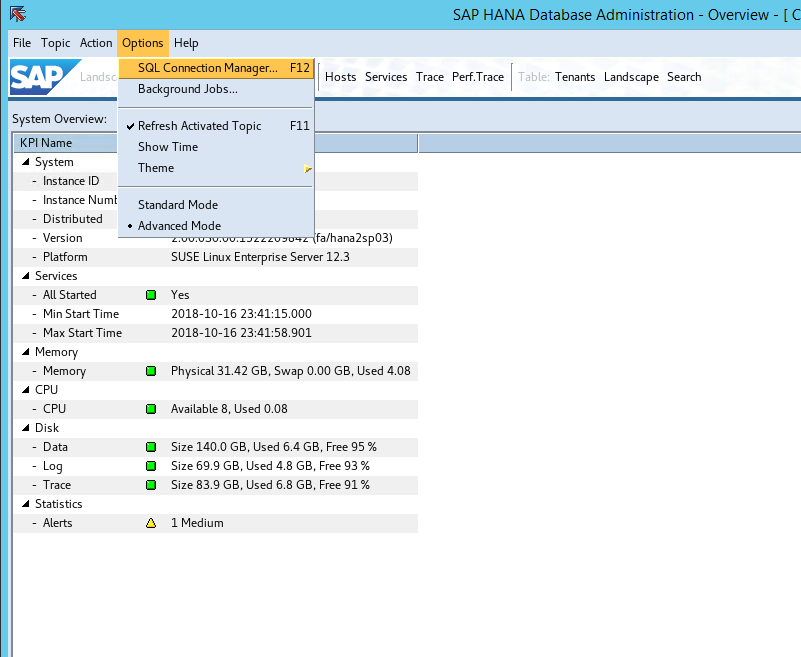
Task: Select the Min Start Time row
Action: 216,314
